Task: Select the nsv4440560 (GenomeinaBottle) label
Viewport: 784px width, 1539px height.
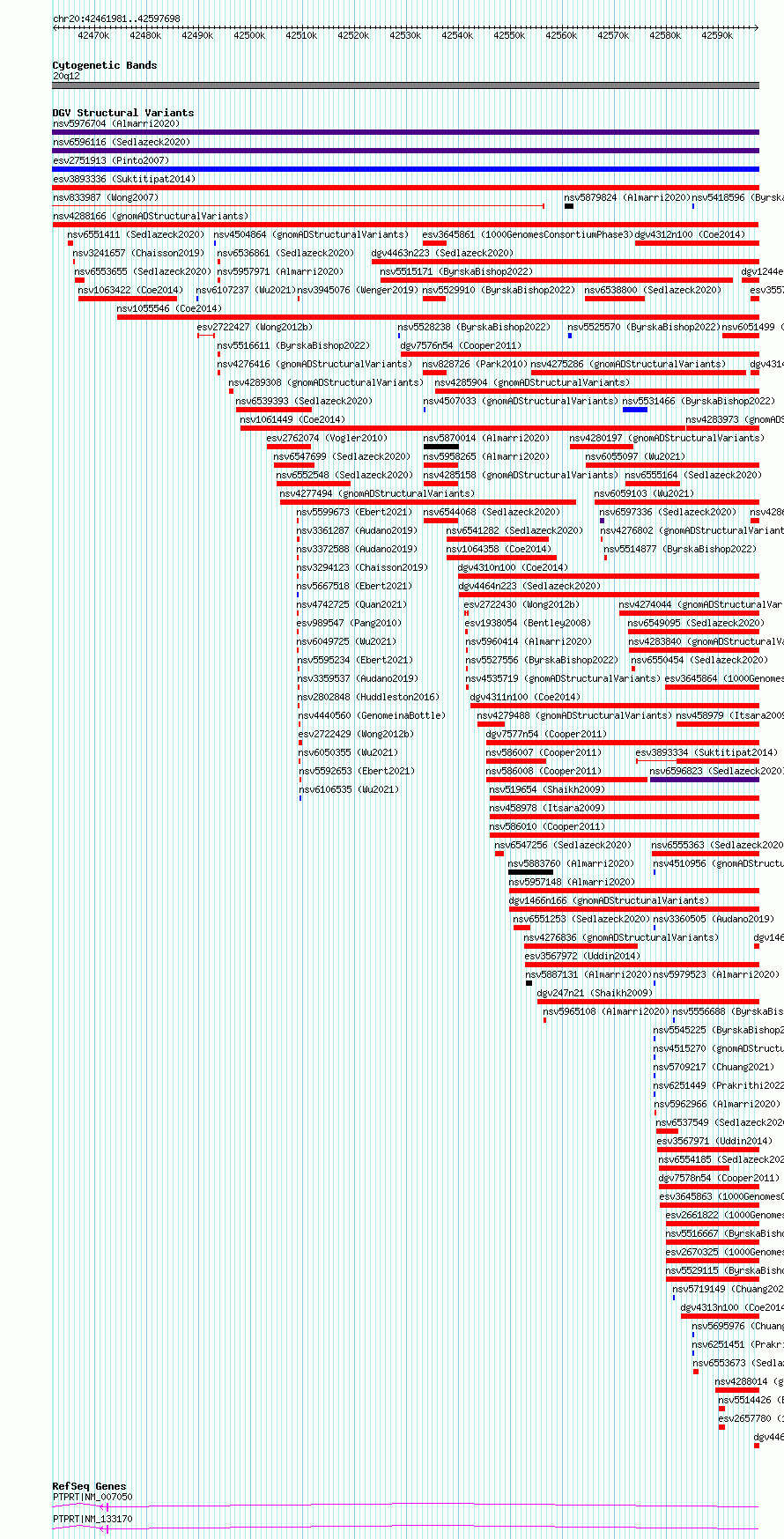Action: click(371, 715)
